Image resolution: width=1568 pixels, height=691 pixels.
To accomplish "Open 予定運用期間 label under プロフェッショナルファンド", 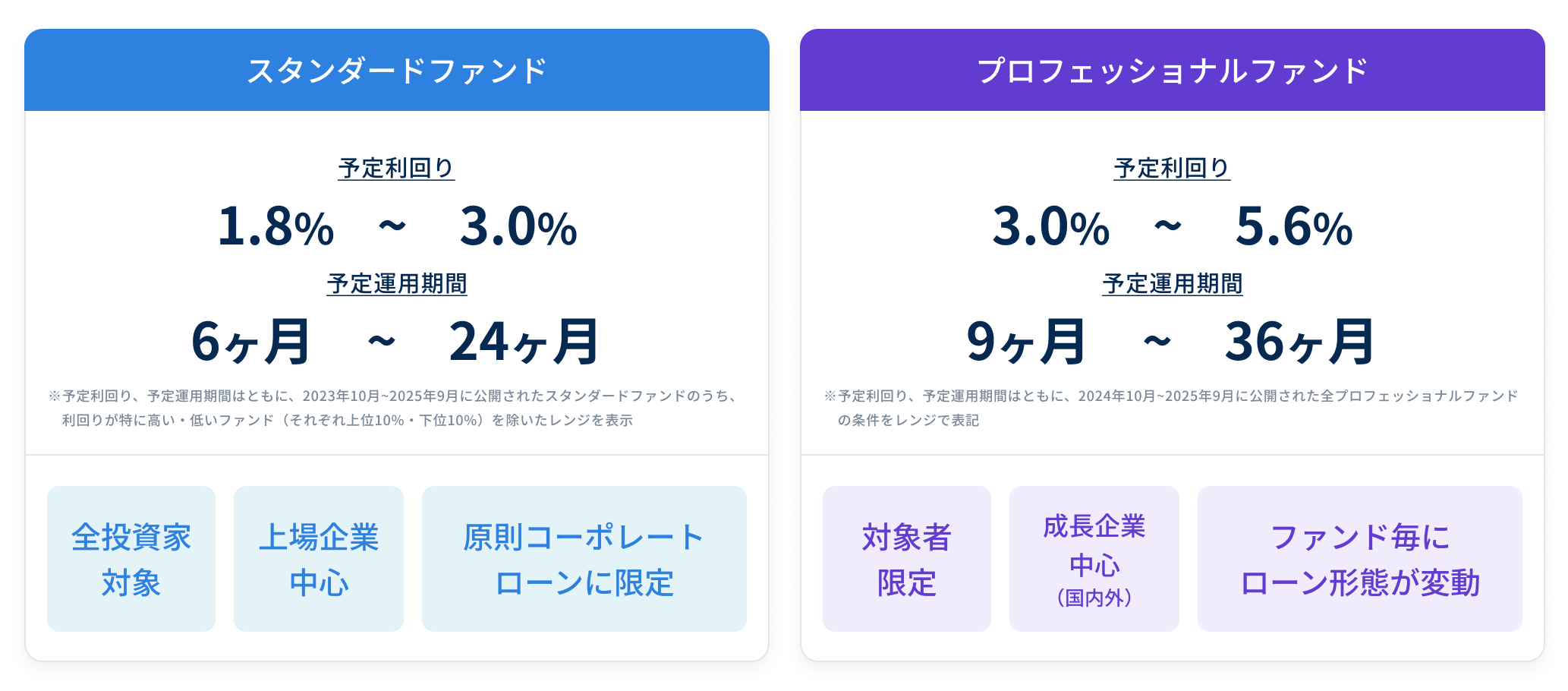I will [x=1172, y=283].
